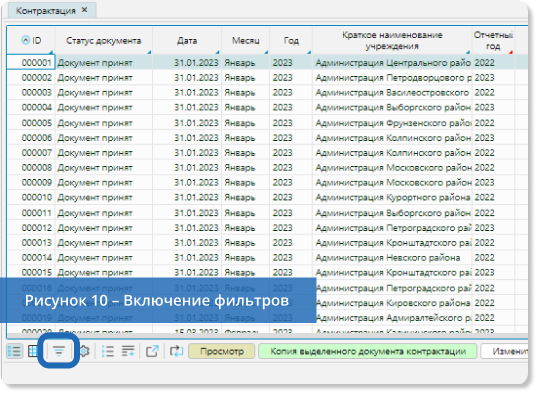Close the Контрактация tab
536x393 pixels.
84,10
